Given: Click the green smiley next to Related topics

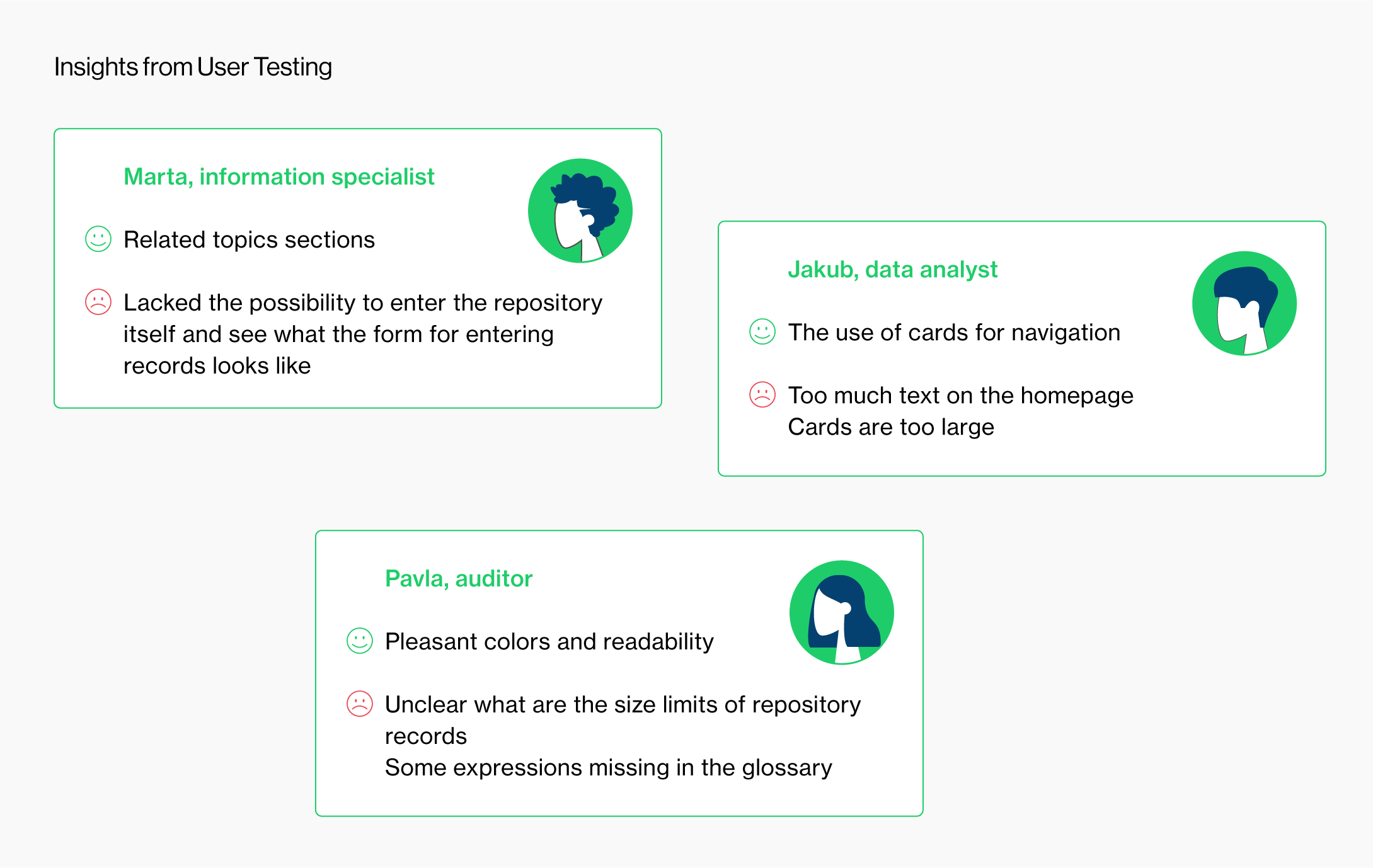Looking at the screenshot, I should click(x=98, y=239).
